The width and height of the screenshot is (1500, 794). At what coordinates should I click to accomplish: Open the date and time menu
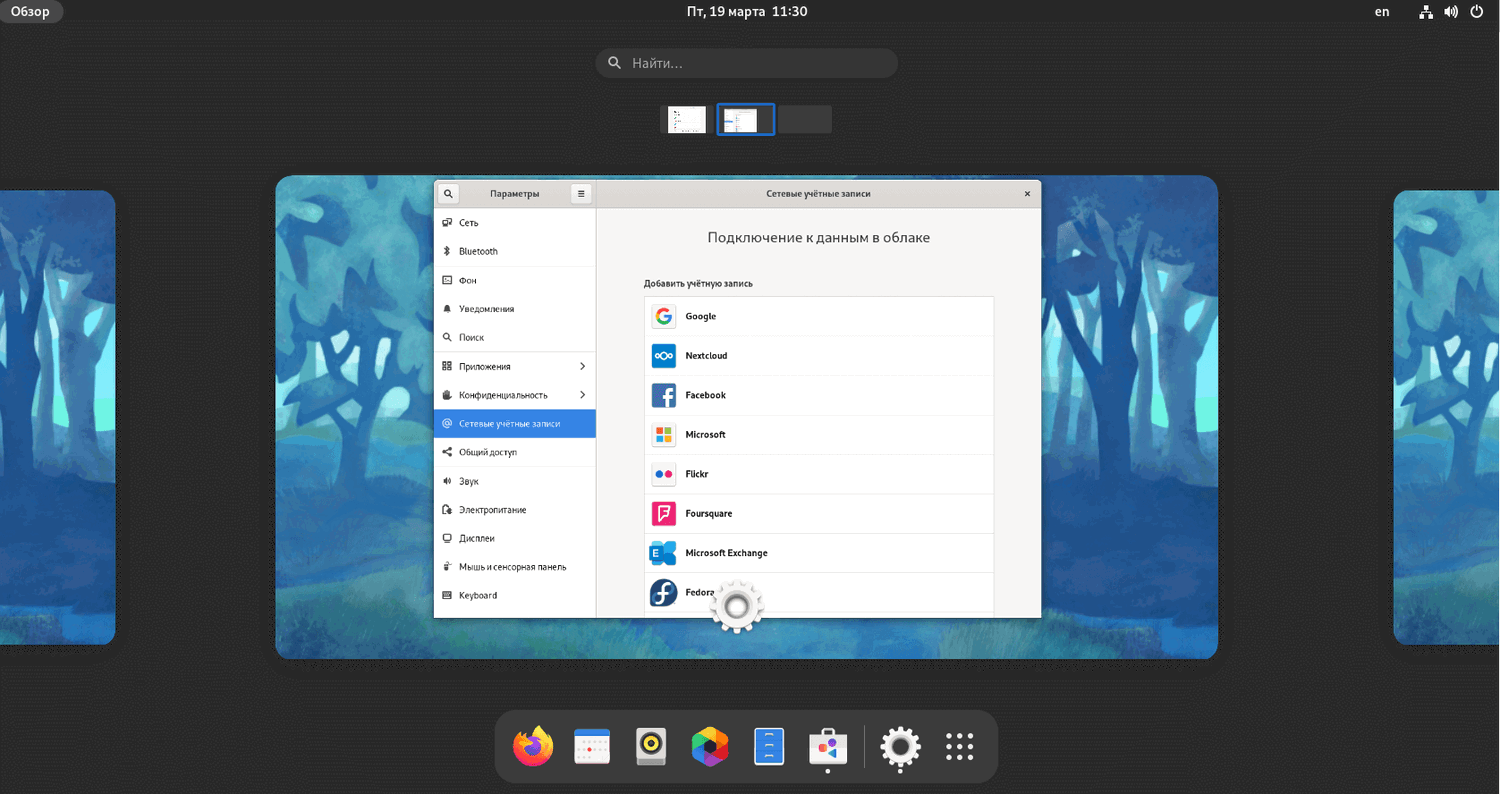coord(747,12)
